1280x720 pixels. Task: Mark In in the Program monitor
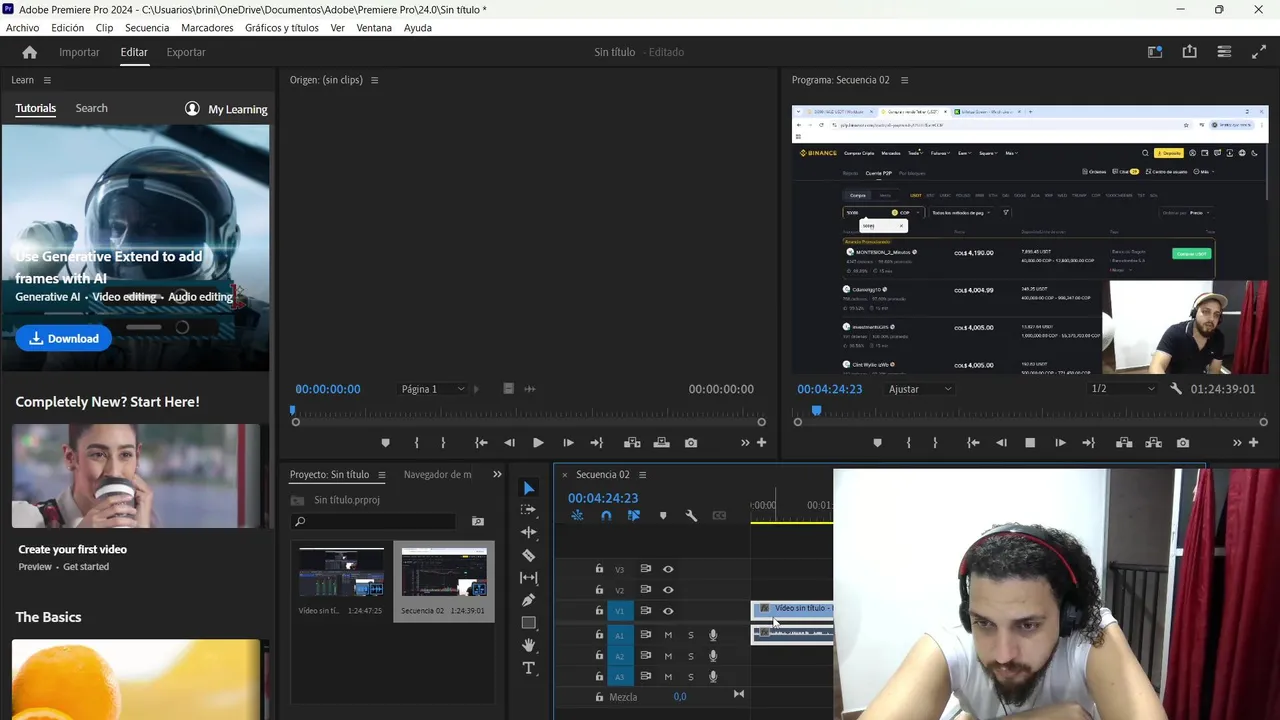coord(909,443)
